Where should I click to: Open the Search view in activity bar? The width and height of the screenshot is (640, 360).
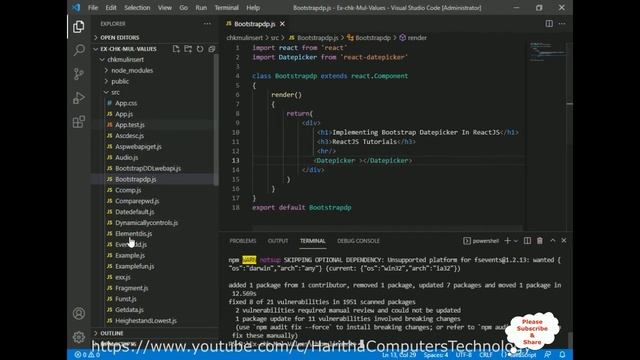(79, 50)
